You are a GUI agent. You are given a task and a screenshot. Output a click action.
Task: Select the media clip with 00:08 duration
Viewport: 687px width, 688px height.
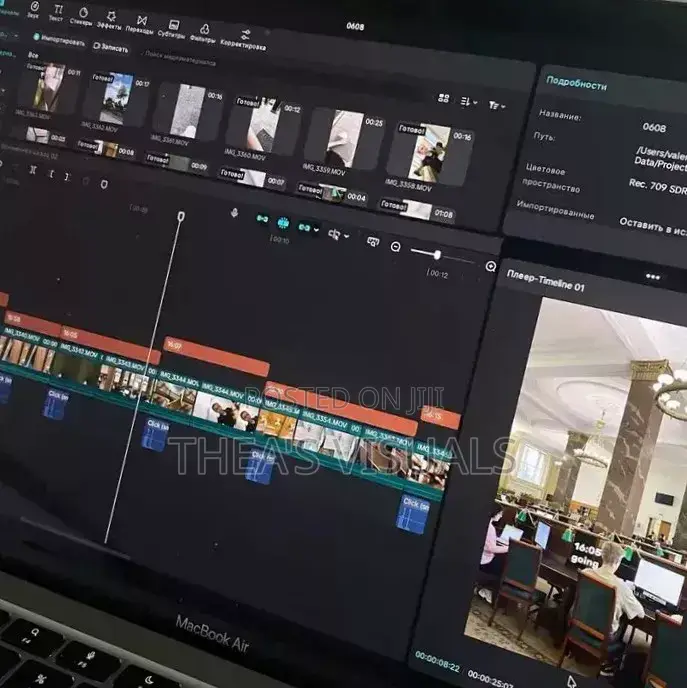click(106, 148)
